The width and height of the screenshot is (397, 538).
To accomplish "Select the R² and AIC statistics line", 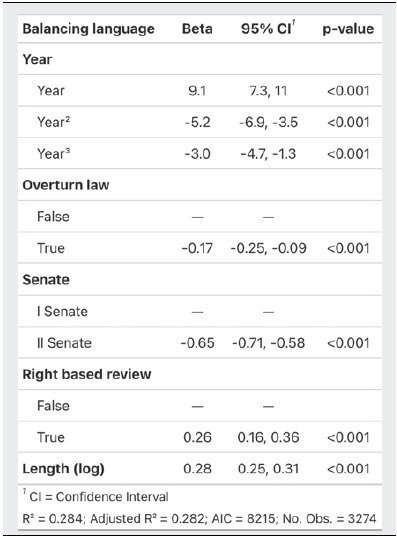I will (x=199, y=518).
